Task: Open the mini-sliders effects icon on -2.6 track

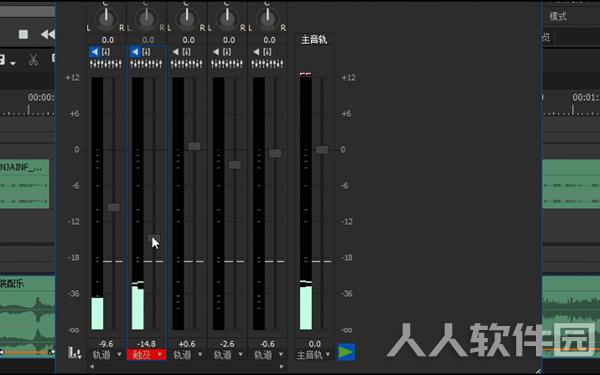Action: click(x=227, y=64)
